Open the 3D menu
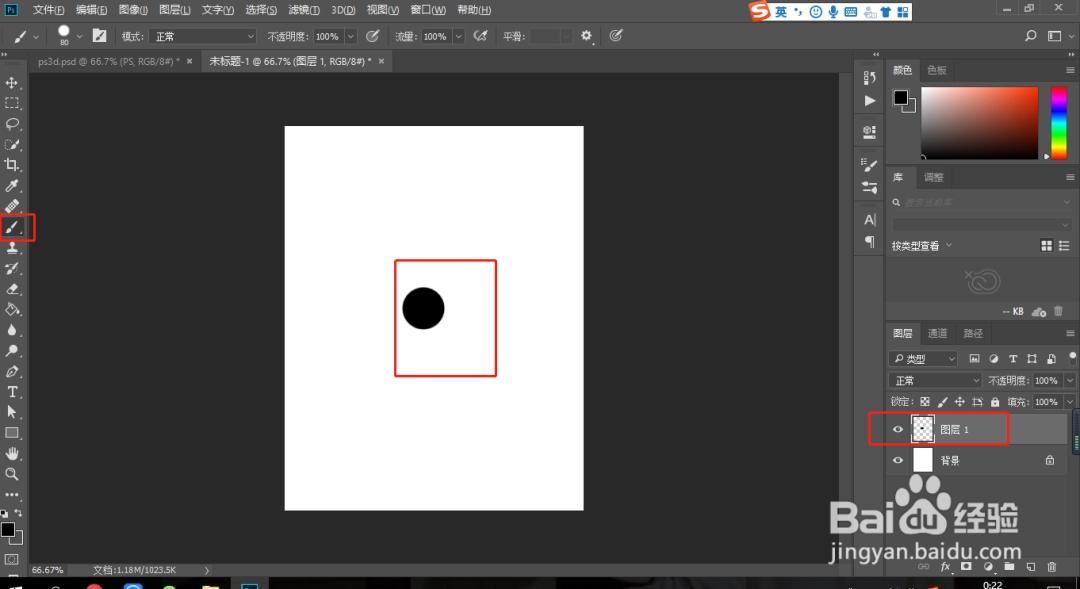Image resolution: width=1080 pixels, height=589 pixels. coord(342,10)
